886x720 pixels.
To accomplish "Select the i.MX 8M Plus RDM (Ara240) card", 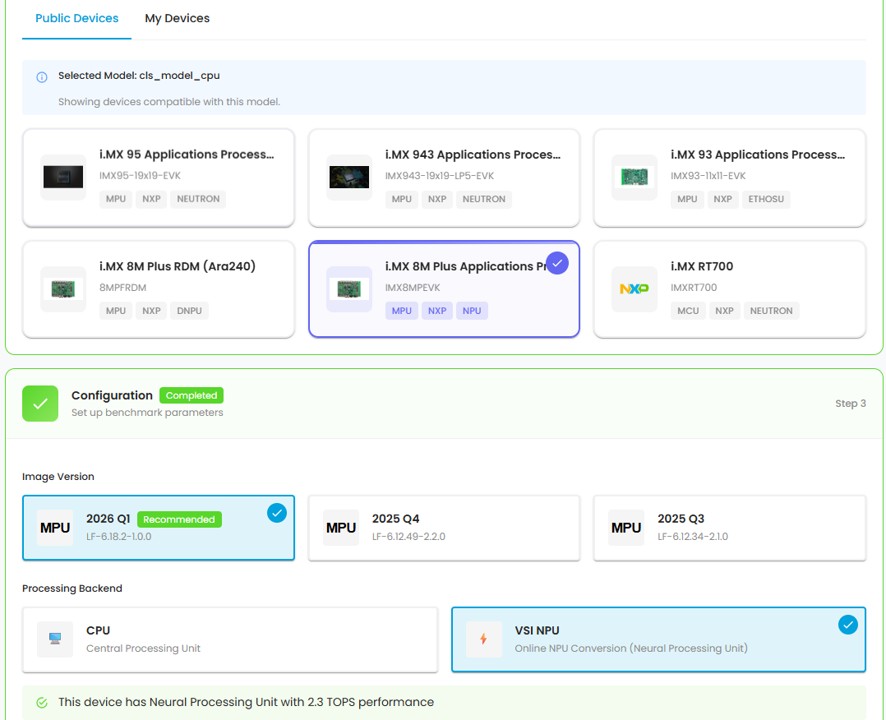I will point(158,289).
